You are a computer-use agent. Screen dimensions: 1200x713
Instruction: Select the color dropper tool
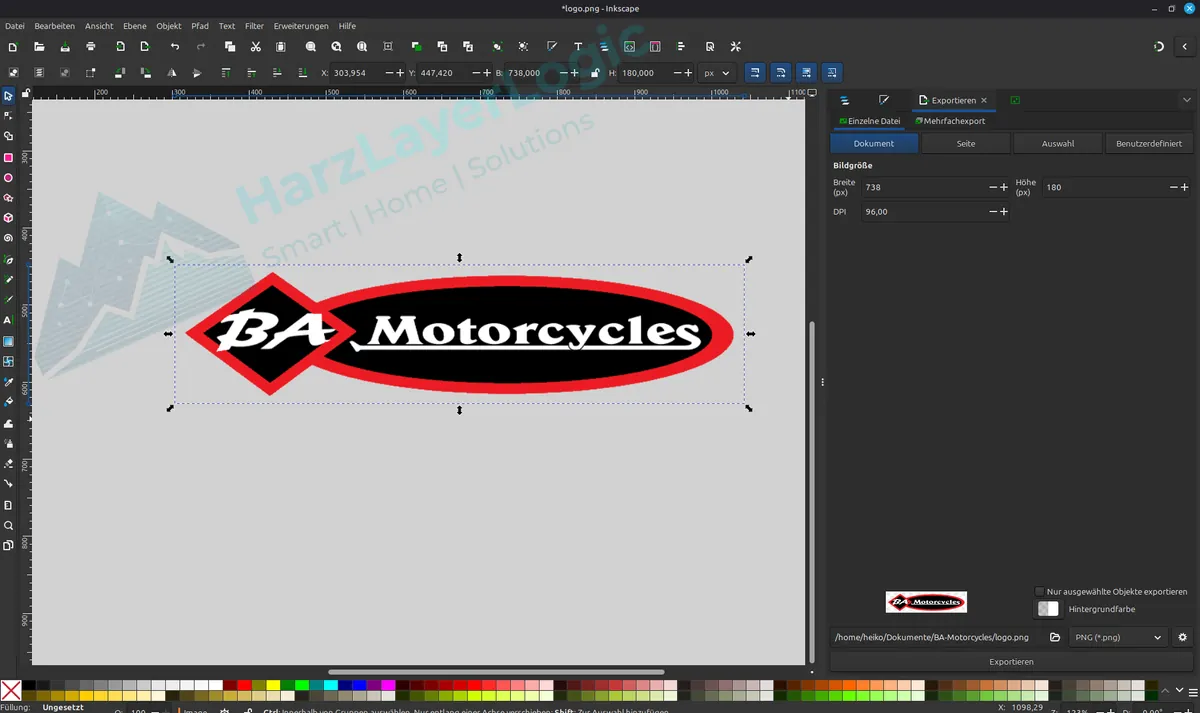coord(8,382)
